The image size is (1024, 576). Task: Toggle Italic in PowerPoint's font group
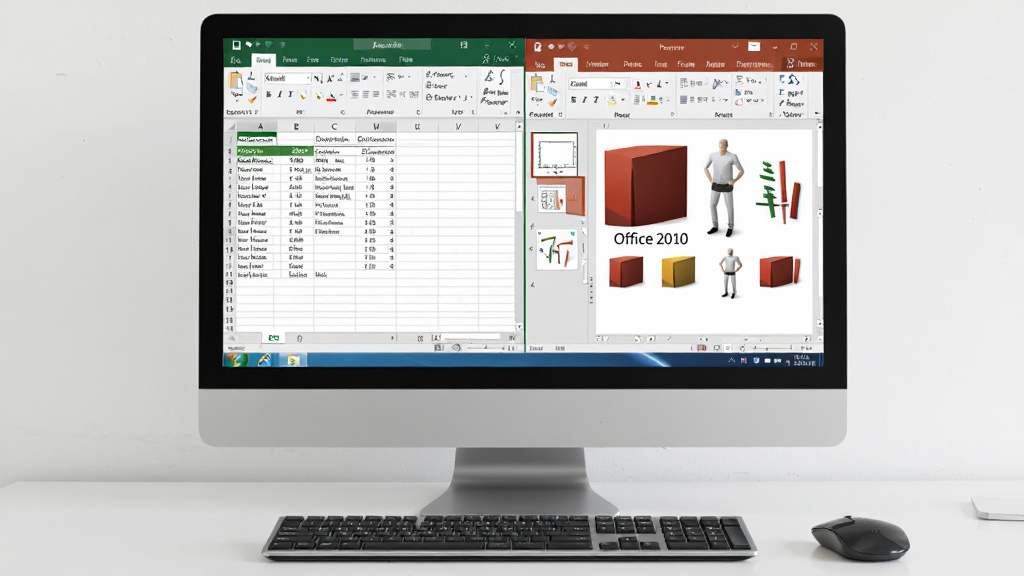tap(584, 100)
